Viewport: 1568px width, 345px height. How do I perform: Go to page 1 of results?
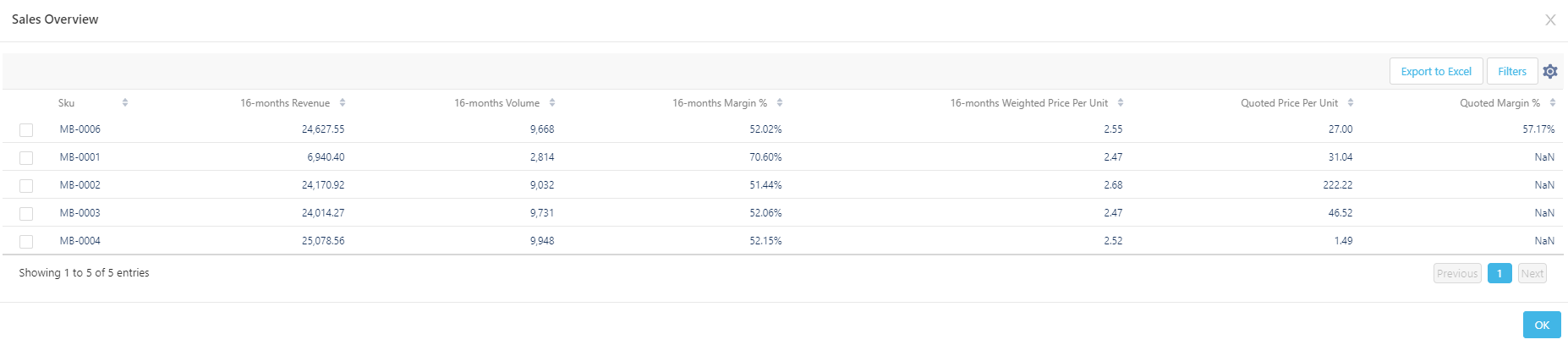click(x=1499, y=273)
